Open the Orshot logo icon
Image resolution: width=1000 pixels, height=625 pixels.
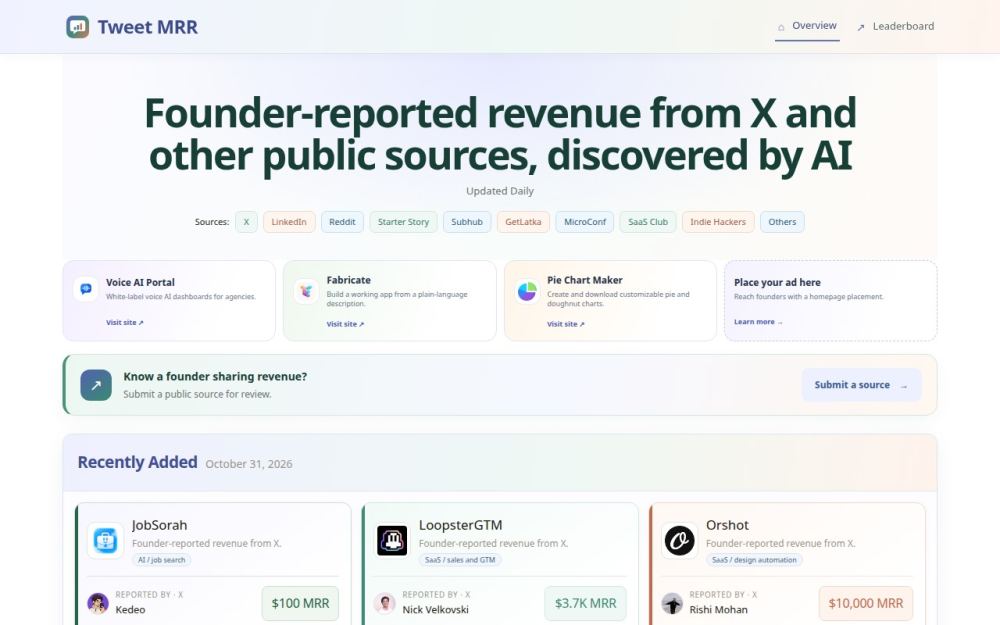(x=679, y=541)
